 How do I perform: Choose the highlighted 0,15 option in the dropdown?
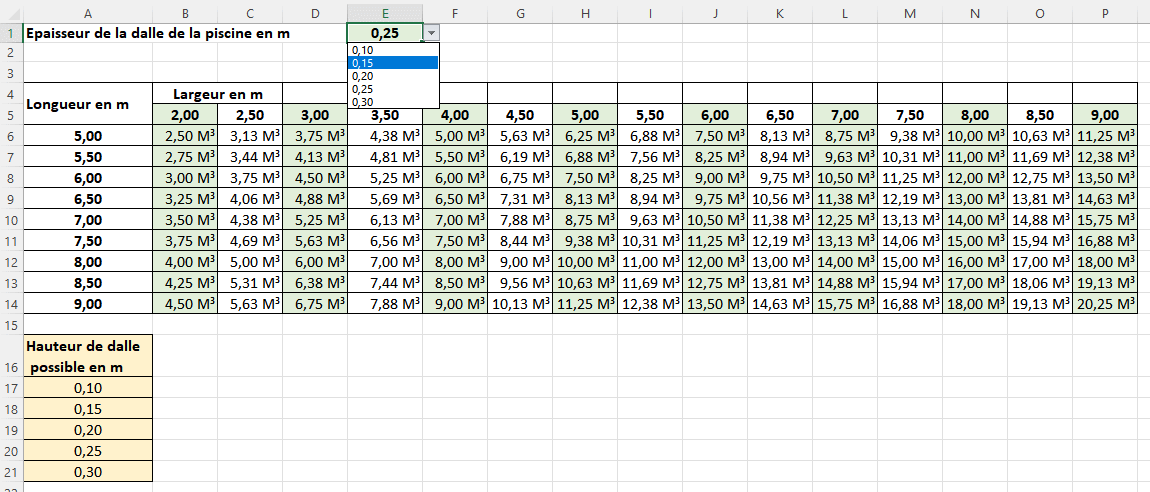point(391,63)
